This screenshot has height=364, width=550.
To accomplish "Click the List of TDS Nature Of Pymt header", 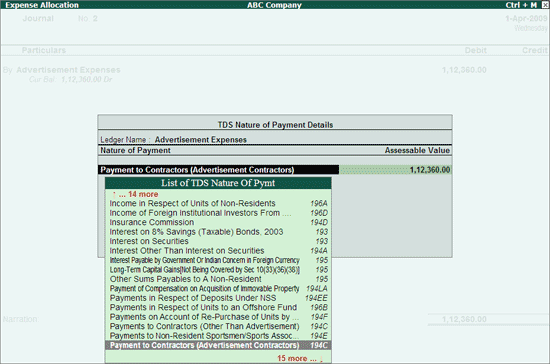I will tap(218, 183).
